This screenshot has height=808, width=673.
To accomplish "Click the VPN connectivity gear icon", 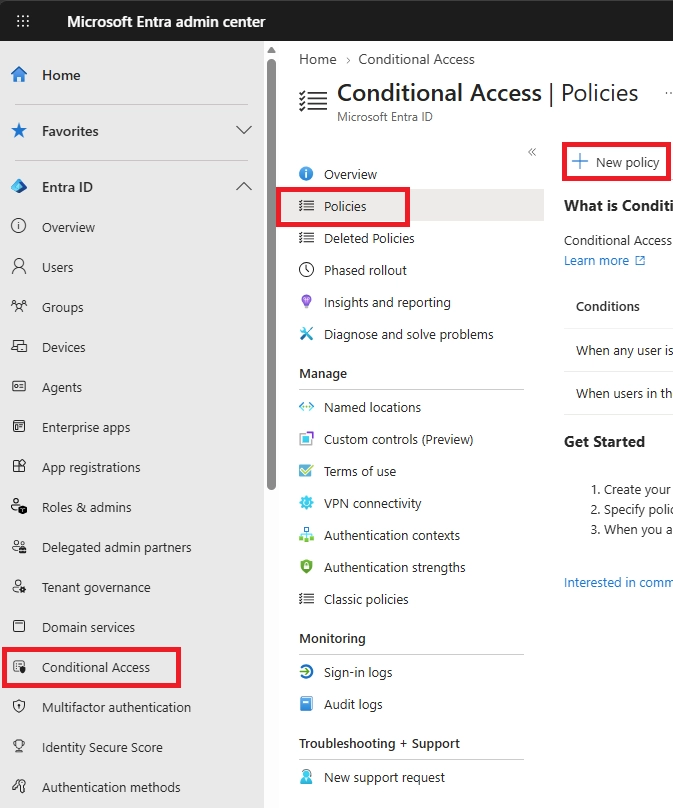I will [x=306, y=502].
